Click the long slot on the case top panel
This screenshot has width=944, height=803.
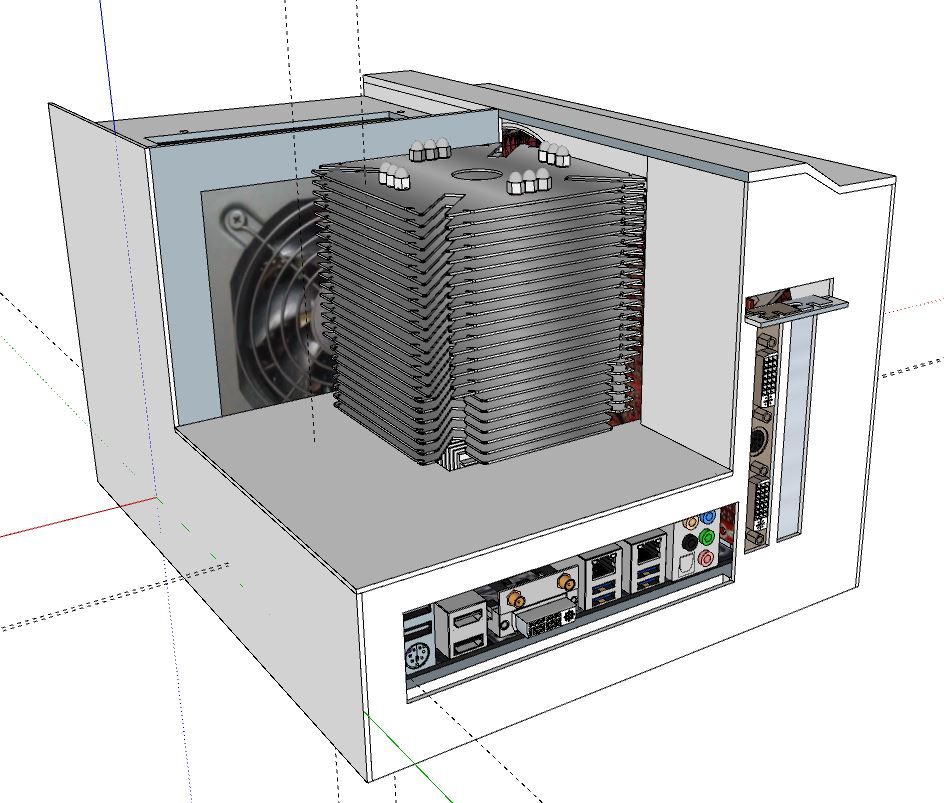coord(274,128)
